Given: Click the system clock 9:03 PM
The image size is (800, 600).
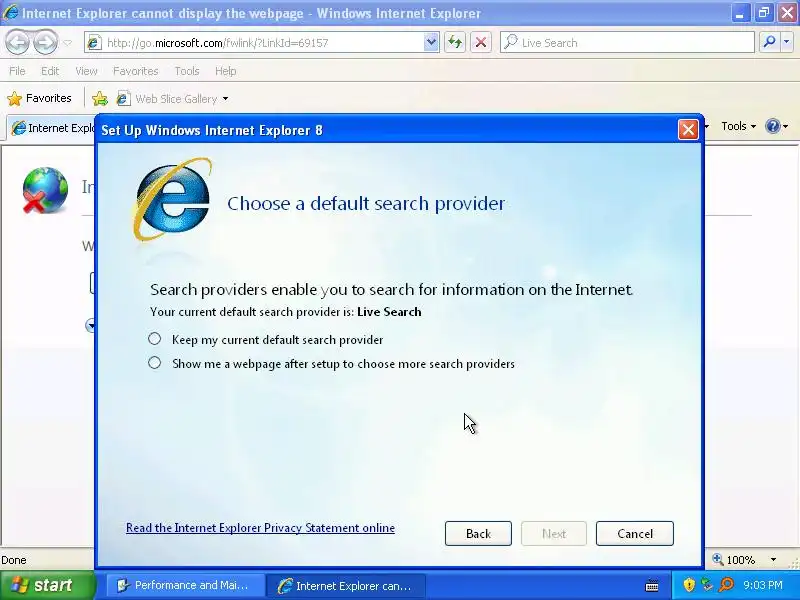Looking at the screenshot, I should click(x=763, y=585).
